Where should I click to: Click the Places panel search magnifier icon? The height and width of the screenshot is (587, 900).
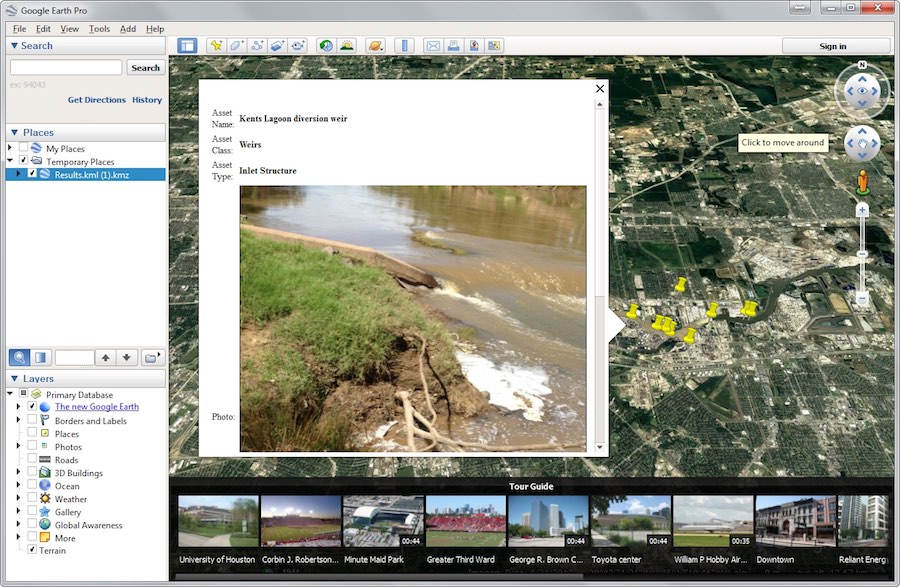tap(20, 357)
